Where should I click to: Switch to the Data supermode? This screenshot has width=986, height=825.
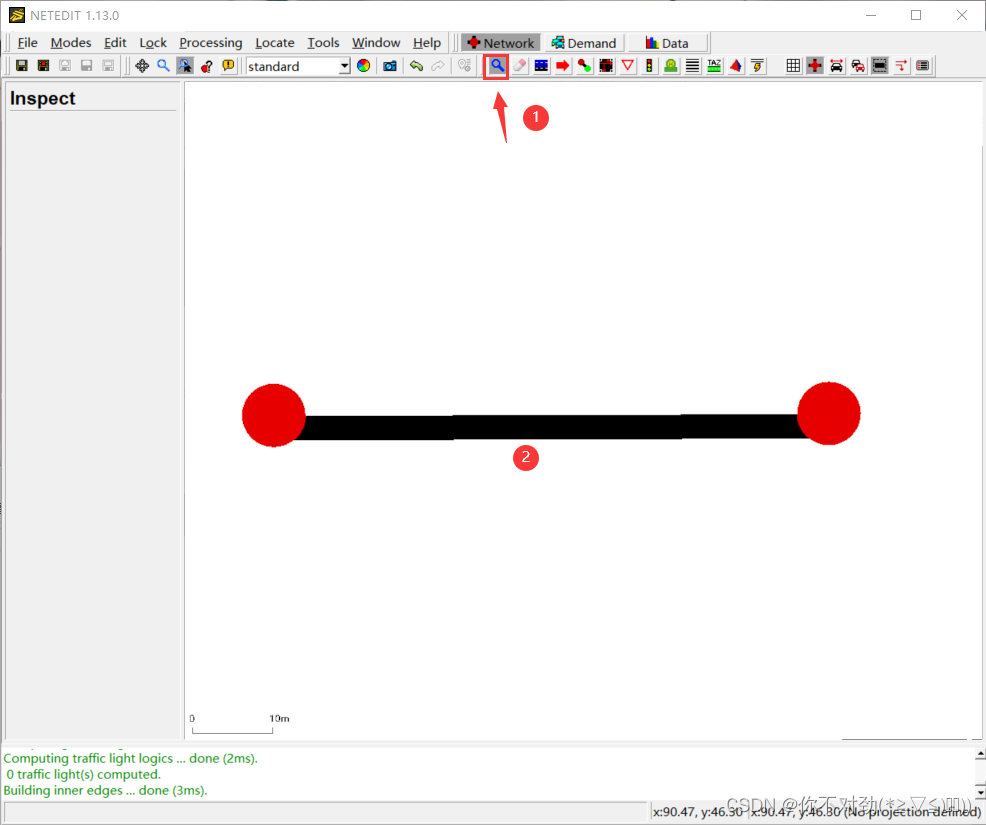(667, 43)
